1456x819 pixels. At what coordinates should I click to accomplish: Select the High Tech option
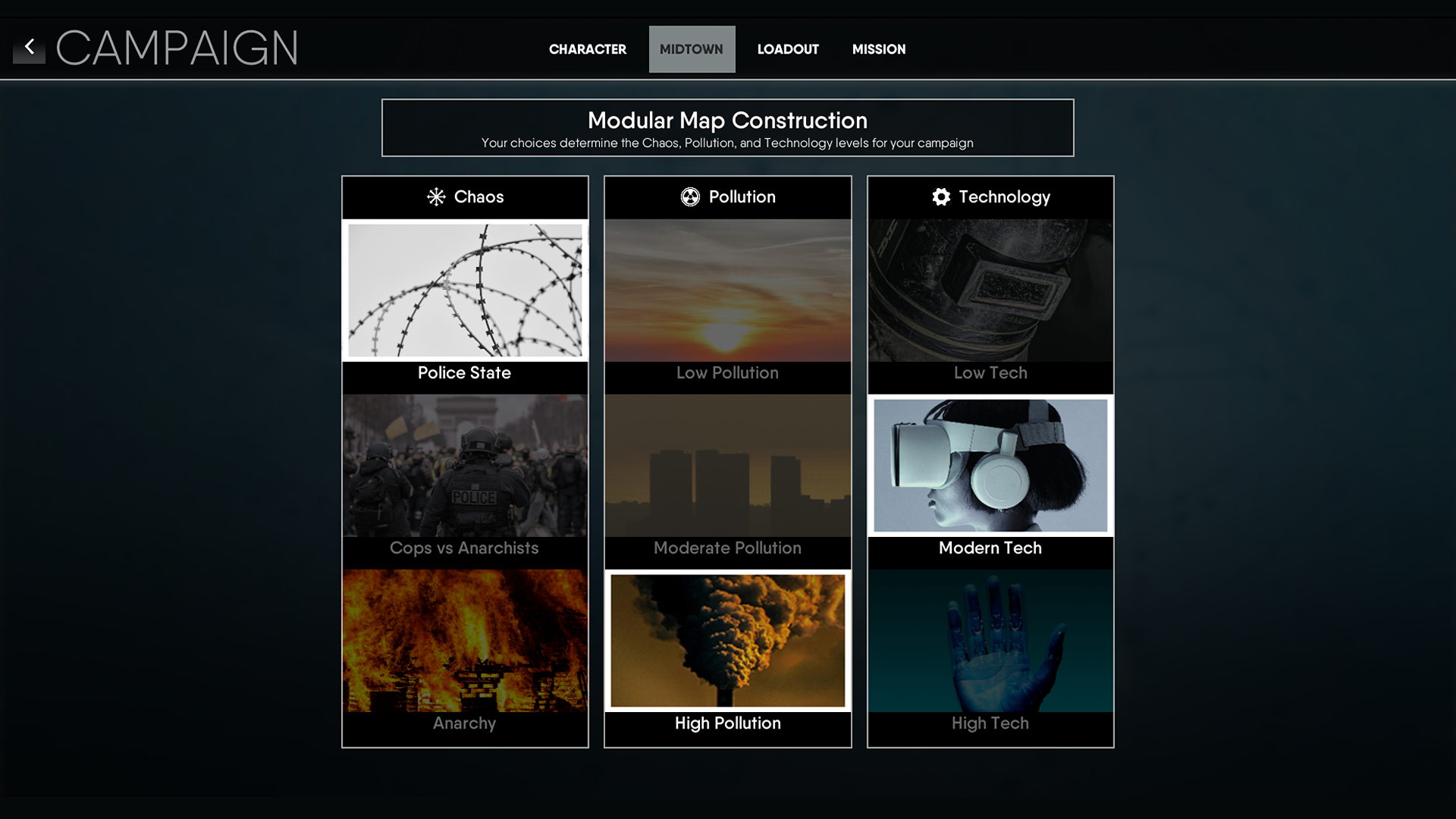(990, 655)
